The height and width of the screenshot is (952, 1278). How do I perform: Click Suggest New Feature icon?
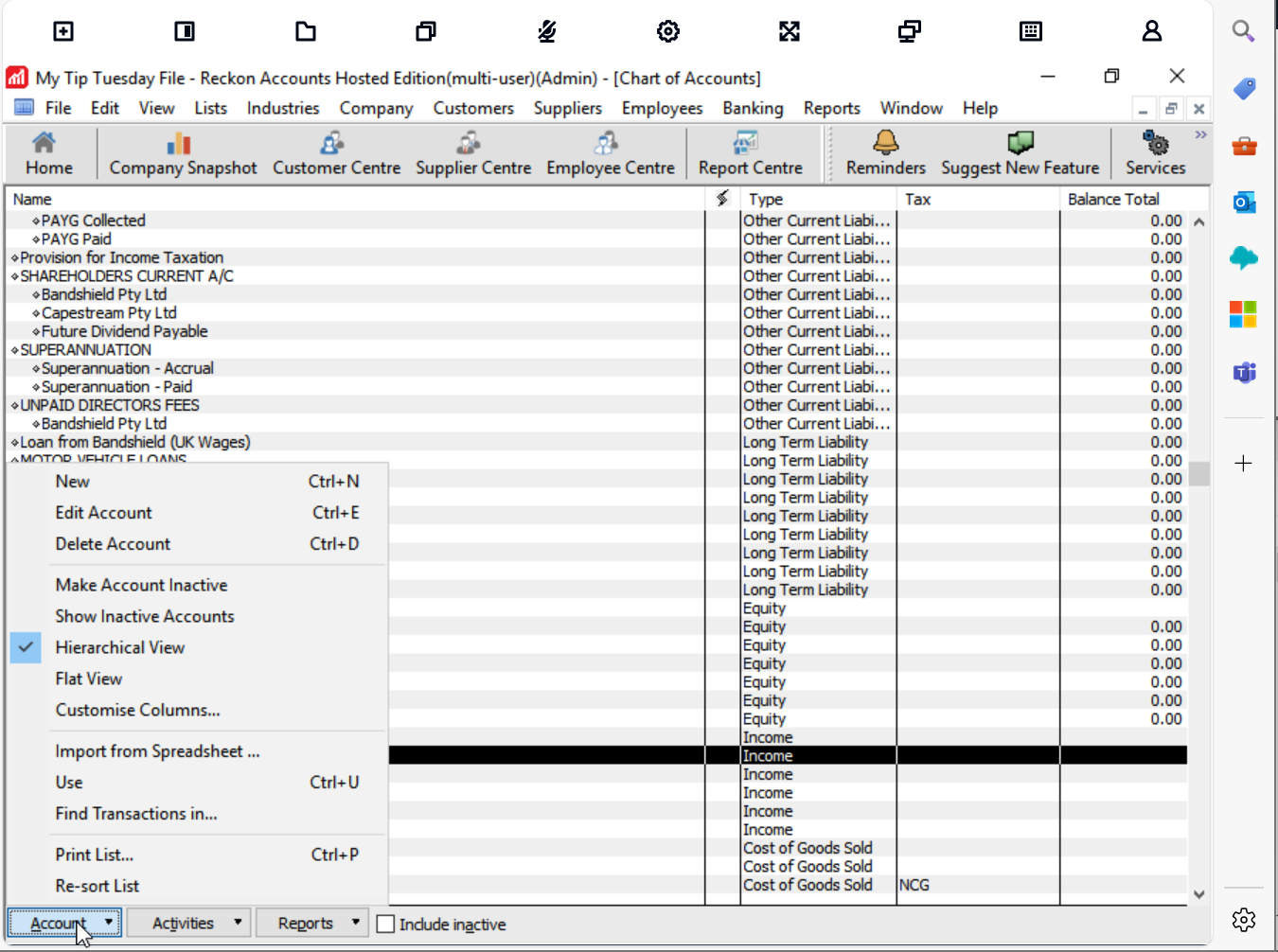1020,153
